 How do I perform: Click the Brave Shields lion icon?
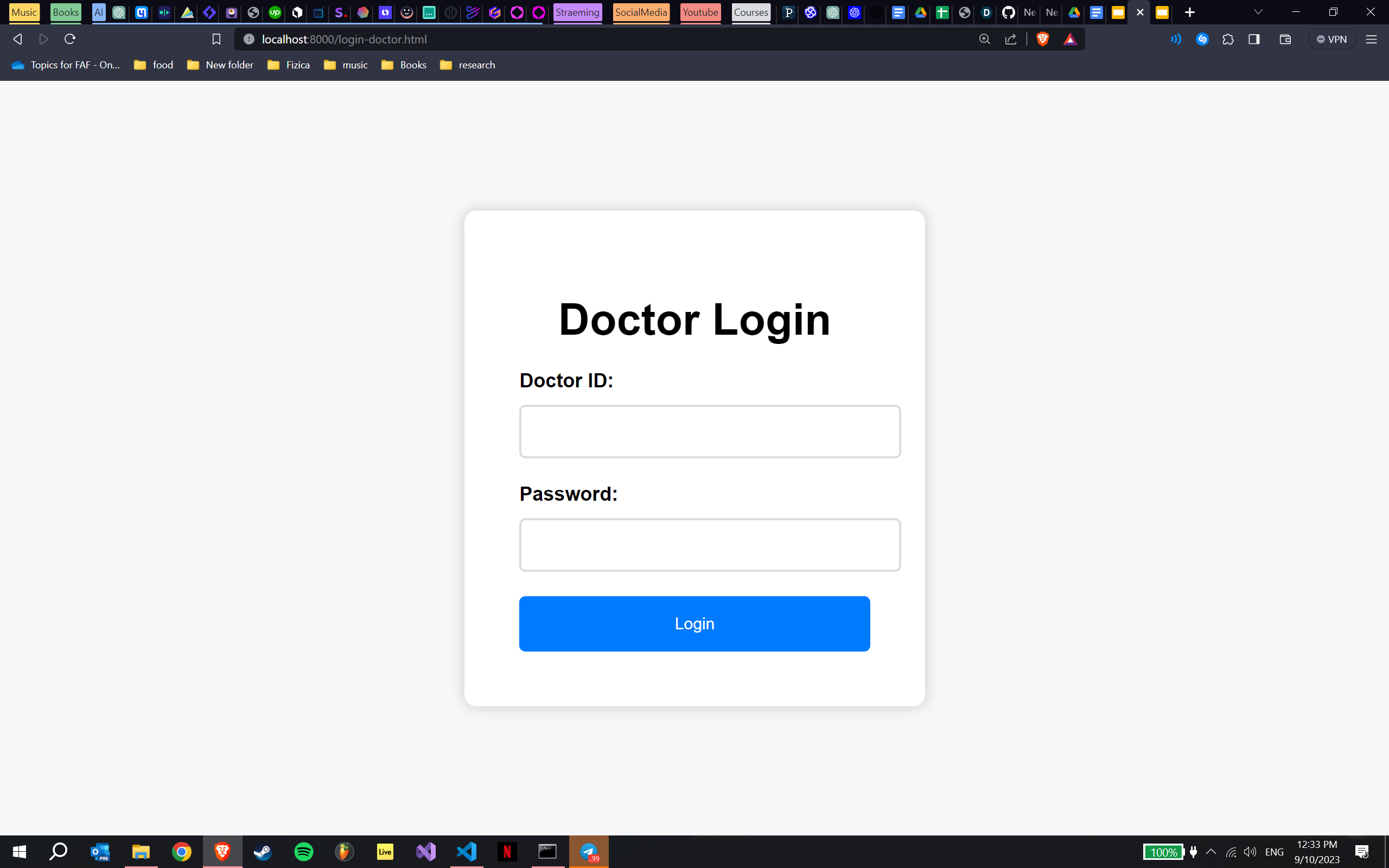click(x=1042, y=39)
